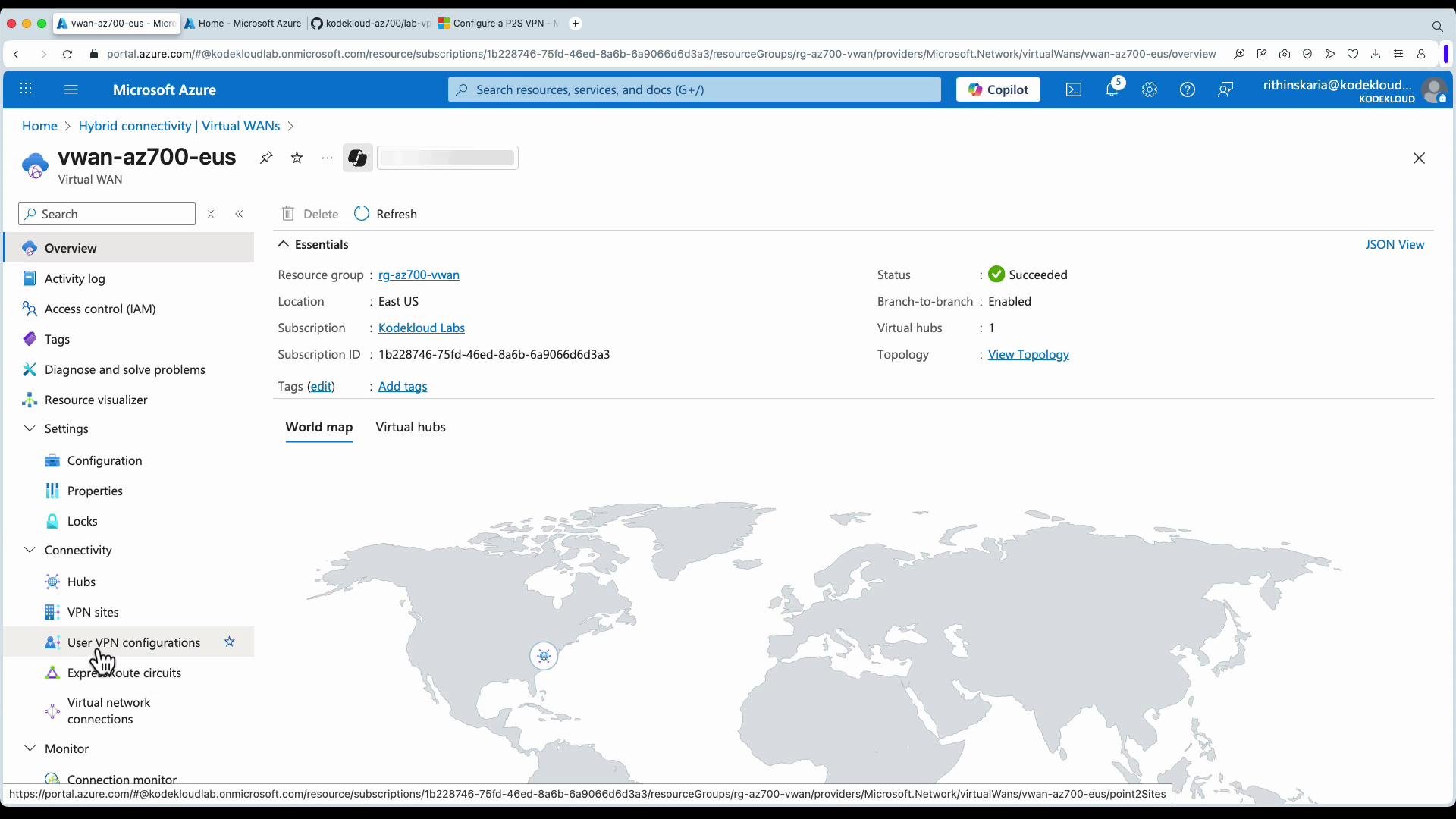This screenshot has height=819, width=1456.
Task: Open the Azure portal hamburger menu
Action: point(71,89)
